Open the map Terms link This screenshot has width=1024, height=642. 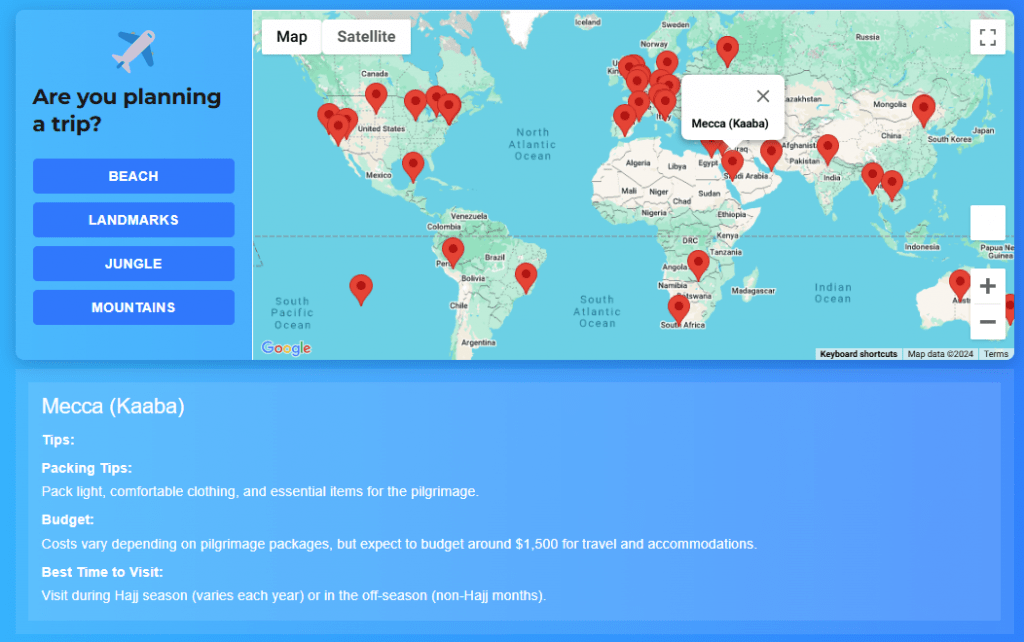[x=996, y=354]
